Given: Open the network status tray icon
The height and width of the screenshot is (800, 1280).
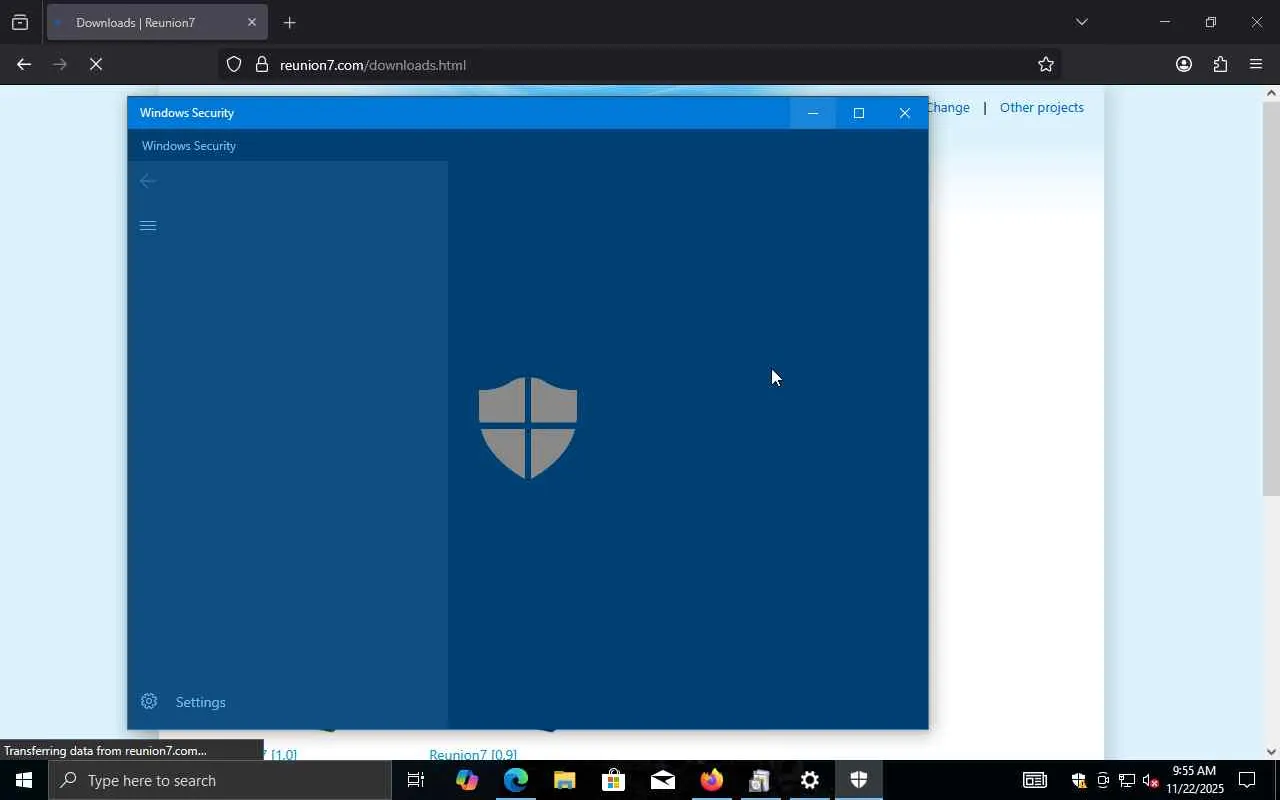Looking at the screenshot, I should pos(1127,780).
